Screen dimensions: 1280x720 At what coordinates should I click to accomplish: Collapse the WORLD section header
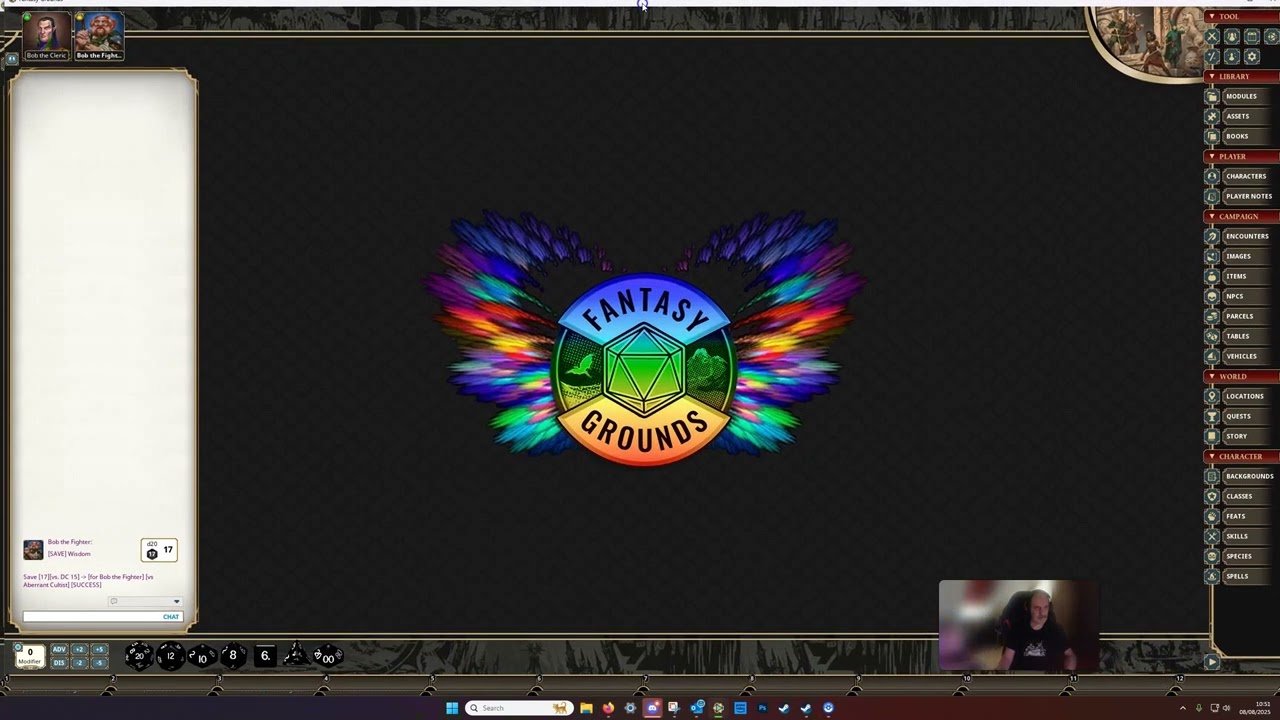click(1241, 376)
